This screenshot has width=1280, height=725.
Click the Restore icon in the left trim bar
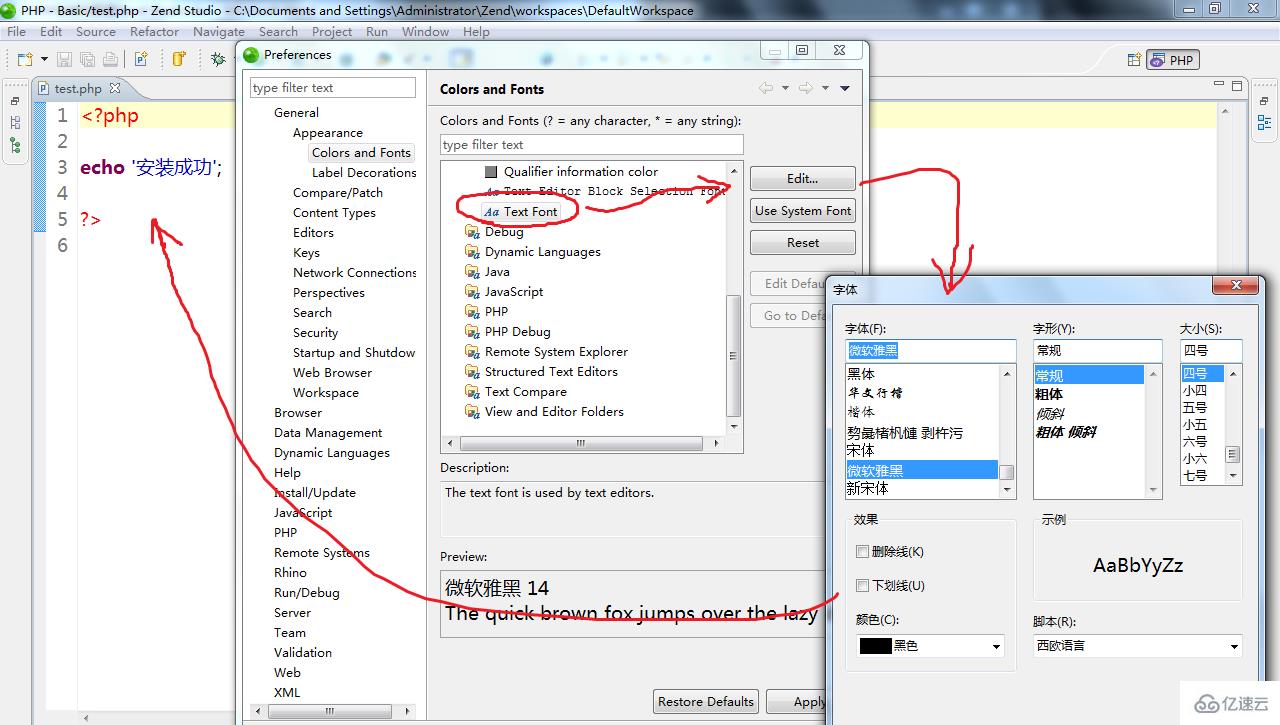click(x=15, y=101)
